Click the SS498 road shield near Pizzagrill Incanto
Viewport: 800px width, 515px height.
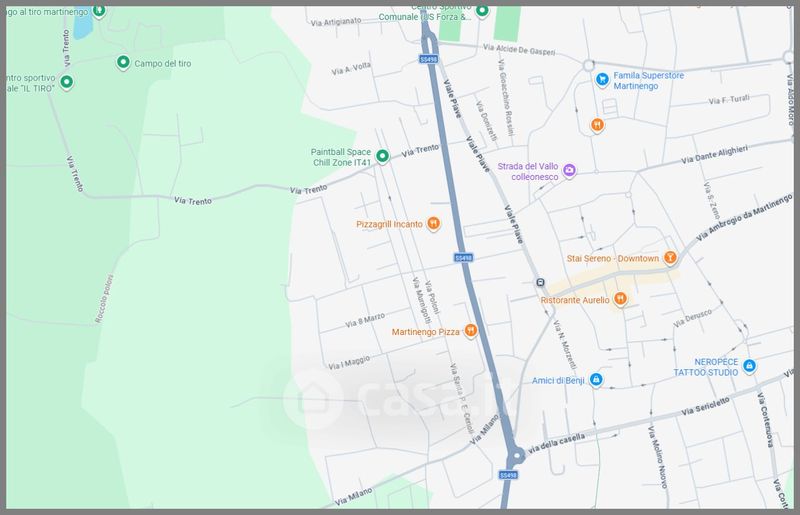click(463, 257)
